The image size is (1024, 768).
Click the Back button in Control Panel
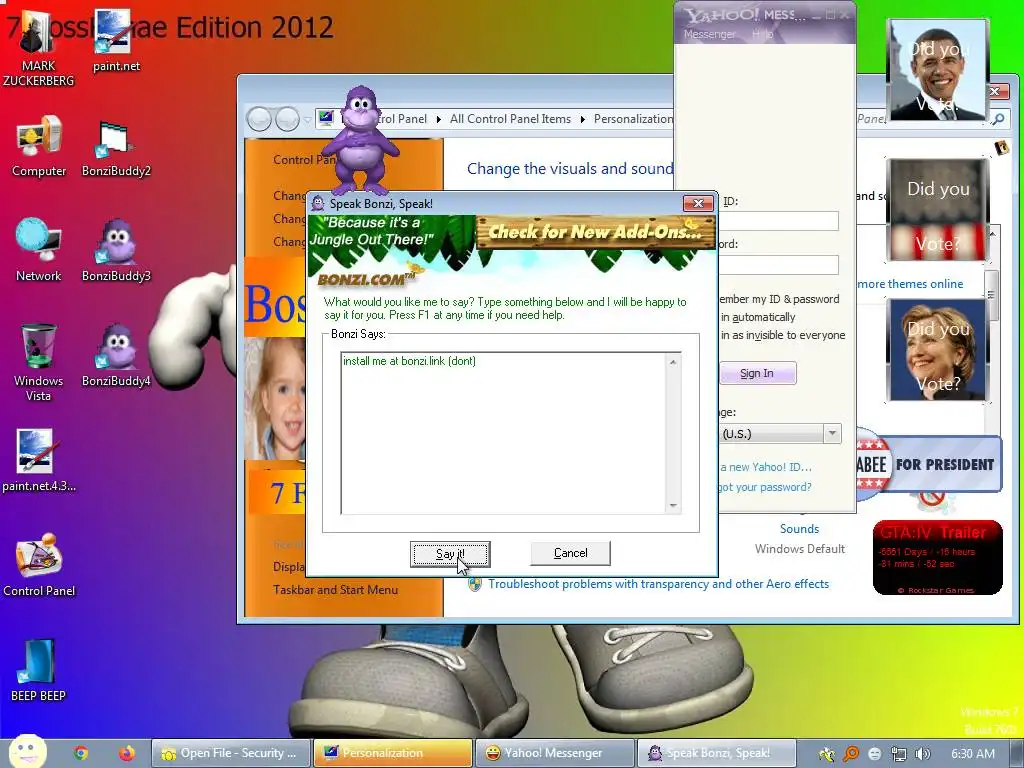point(259,119)
